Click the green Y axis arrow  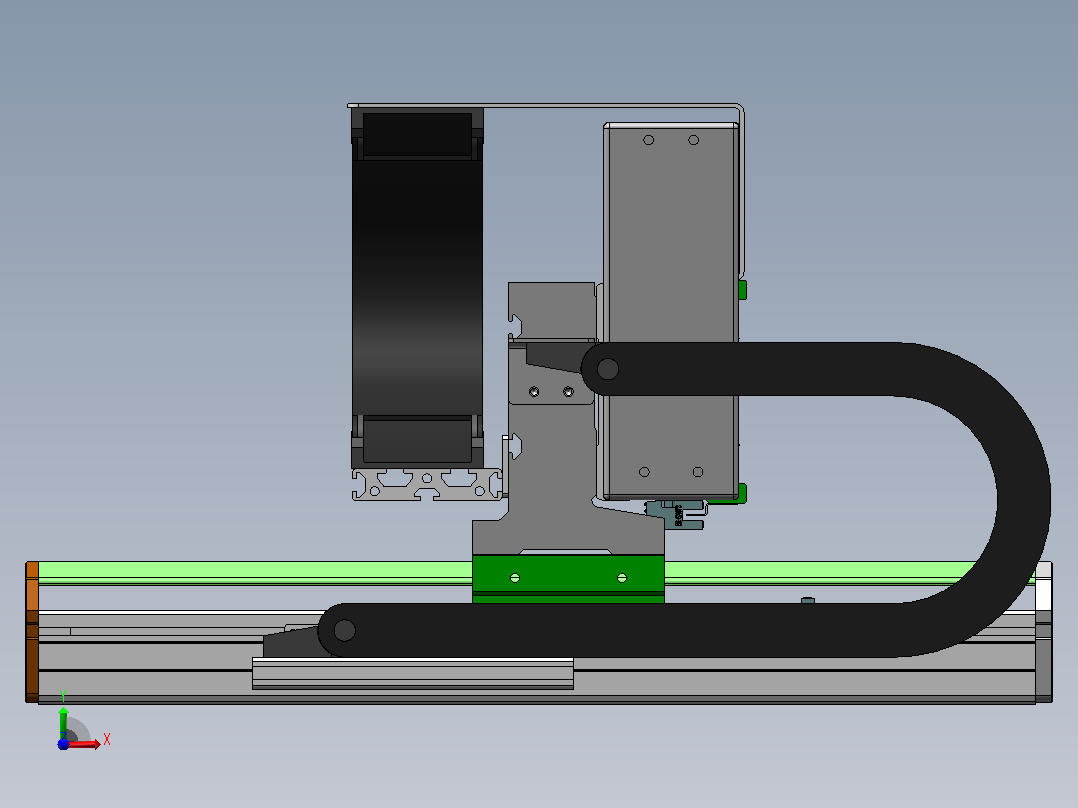(63, 719)
